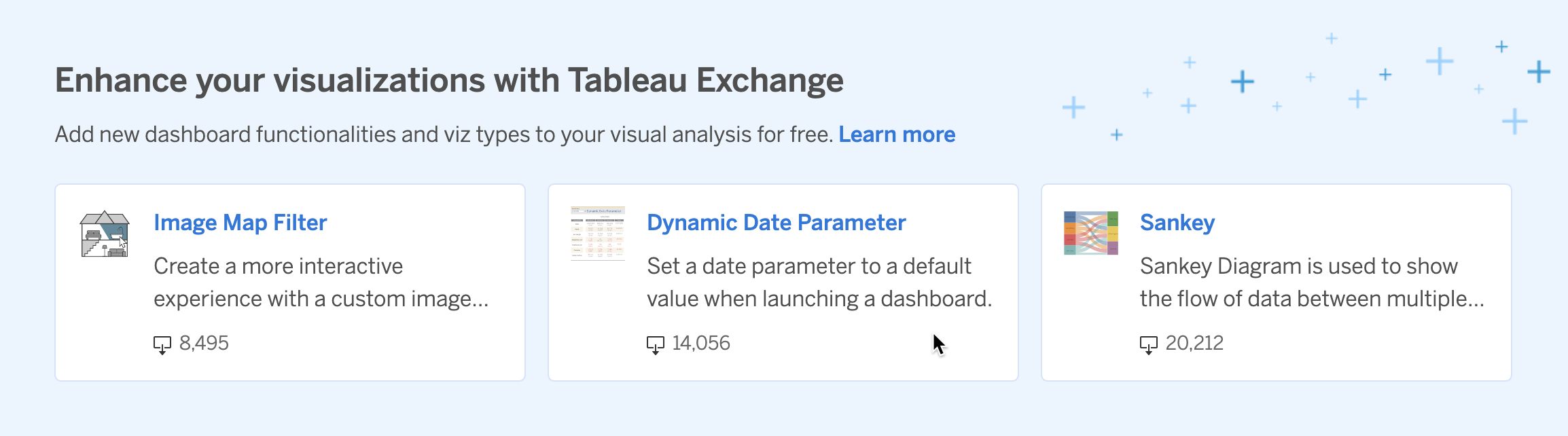Open the Sankey title link
The height and width of the screenshot is (436, 1568).
coord(1177,223)
